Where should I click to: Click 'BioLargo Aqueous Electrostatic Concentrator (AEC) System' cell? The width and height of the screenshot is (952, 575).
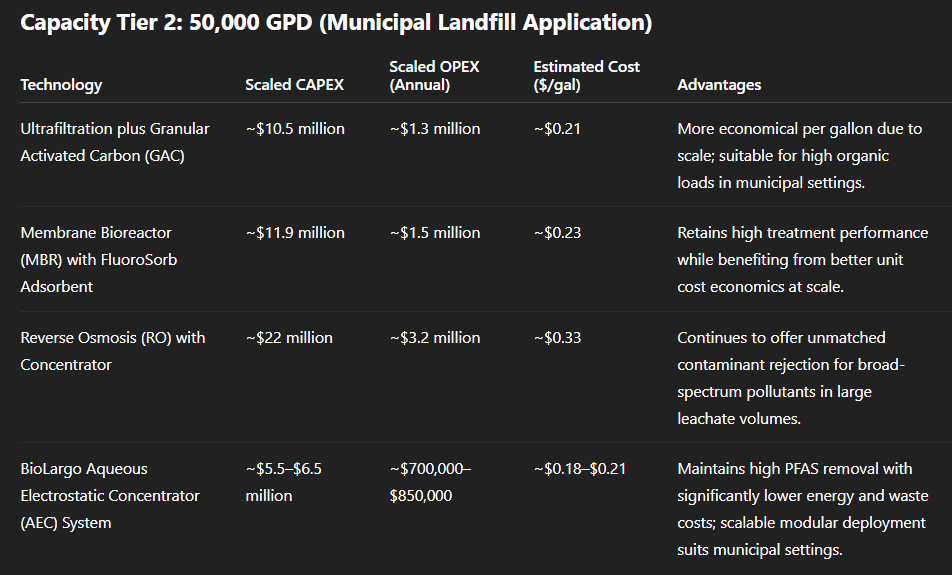[x=110, y=495]
